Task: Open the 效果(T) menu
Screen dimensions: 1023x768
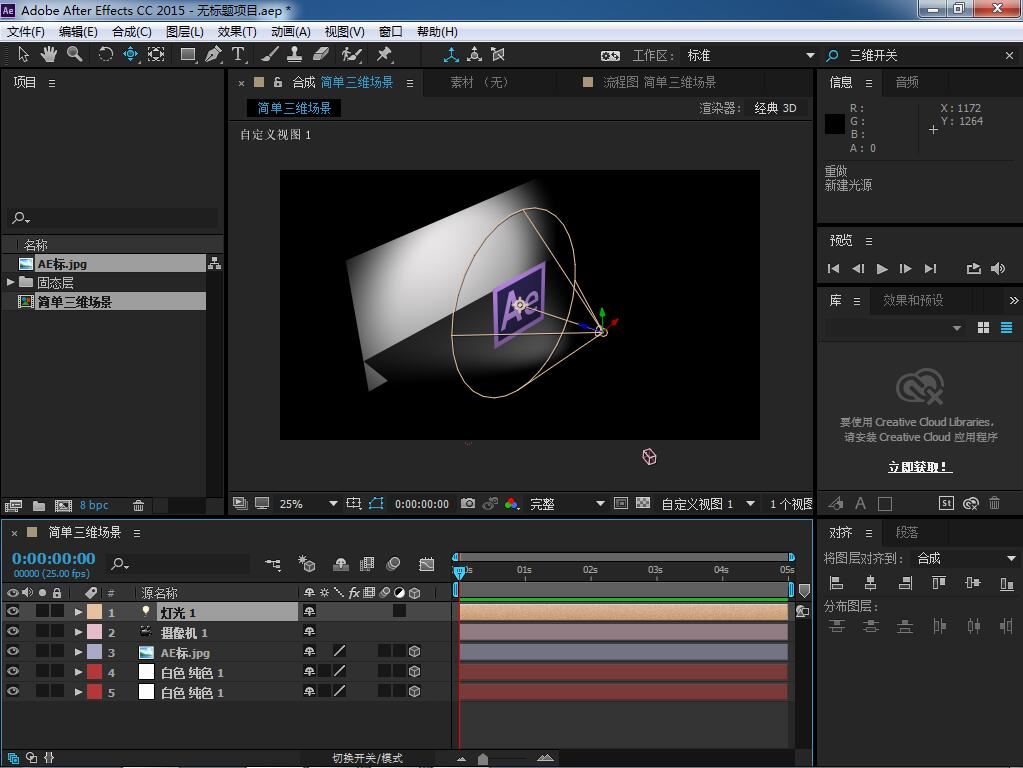Action: tap(237, 31)
